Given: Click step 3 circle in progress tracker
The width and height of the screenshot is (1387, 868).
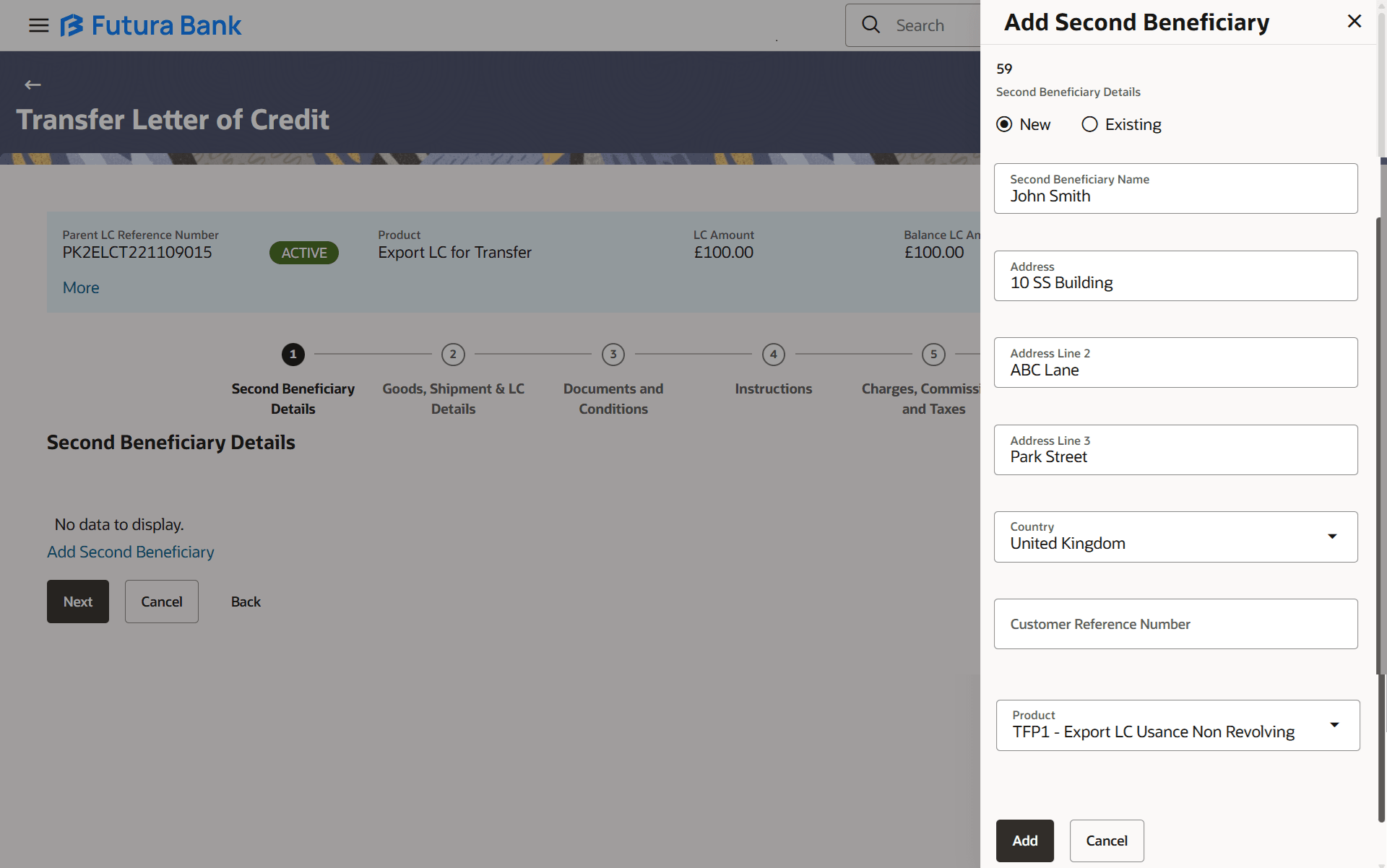Looking at the screenshot, I should click(x=613, y=355).
